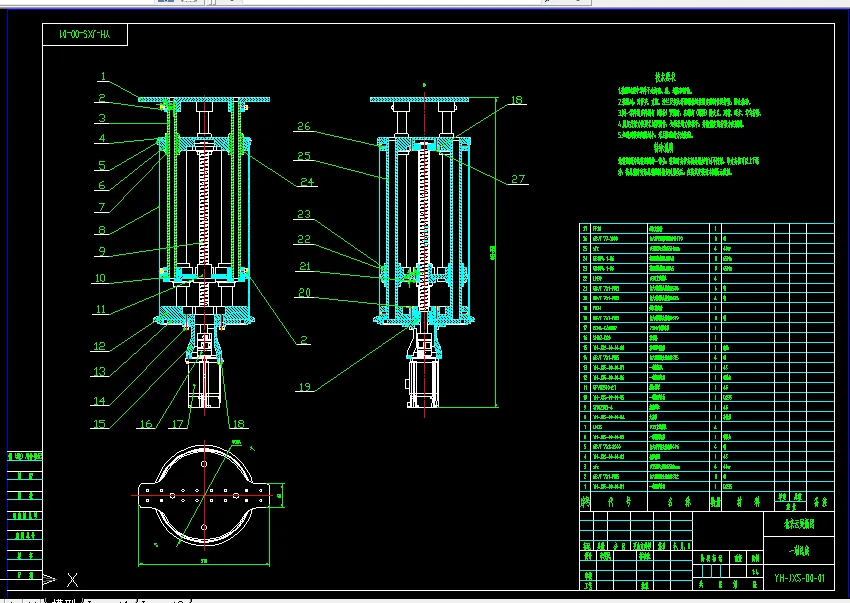
Task: Click part callout number 12
Action: (99, 346)
